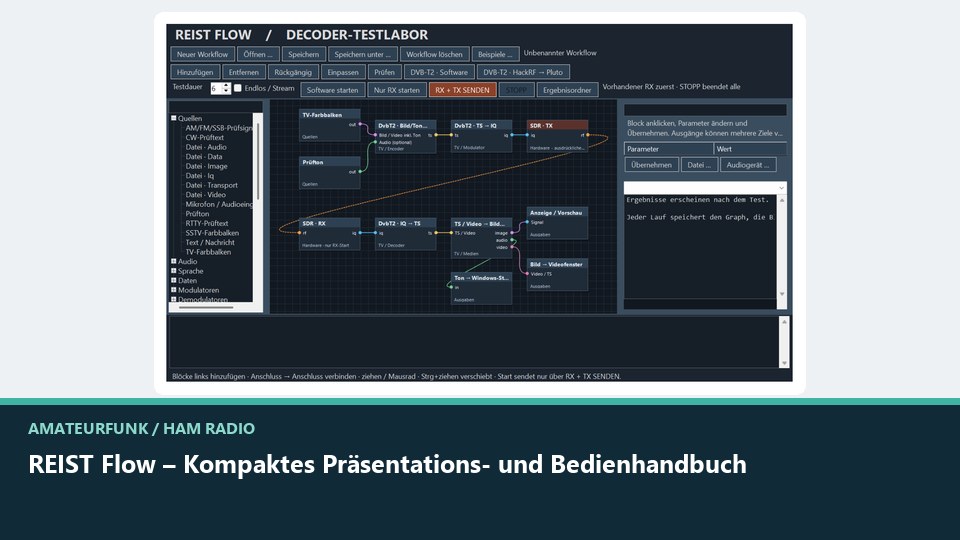The width and height of the screenshot is (960, 540).
Task: Open a workflow with Öffnen button
Action: pyautogui.click(x=258, y=54)
